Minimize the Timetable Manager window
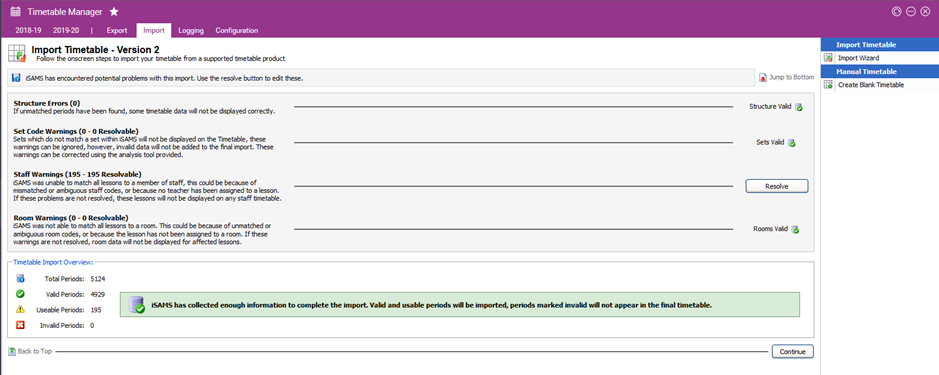939x375 pixels. click(x=911, y=11)
